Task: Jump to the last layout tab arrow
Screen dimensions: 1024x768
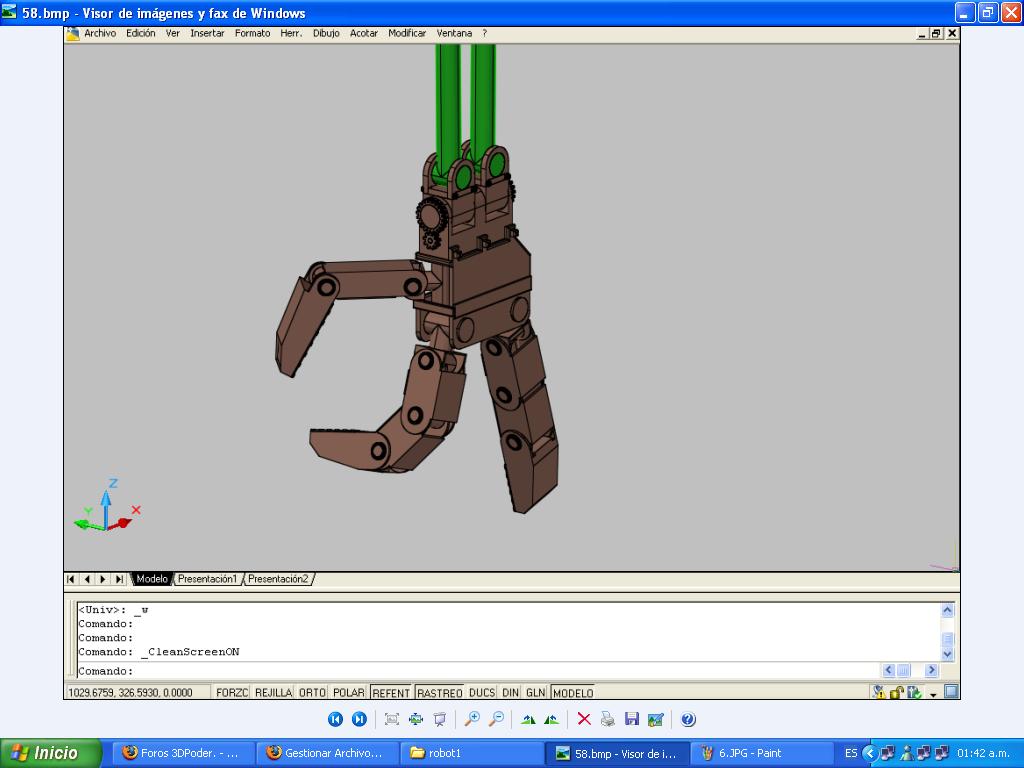Action: pos(119,579)
